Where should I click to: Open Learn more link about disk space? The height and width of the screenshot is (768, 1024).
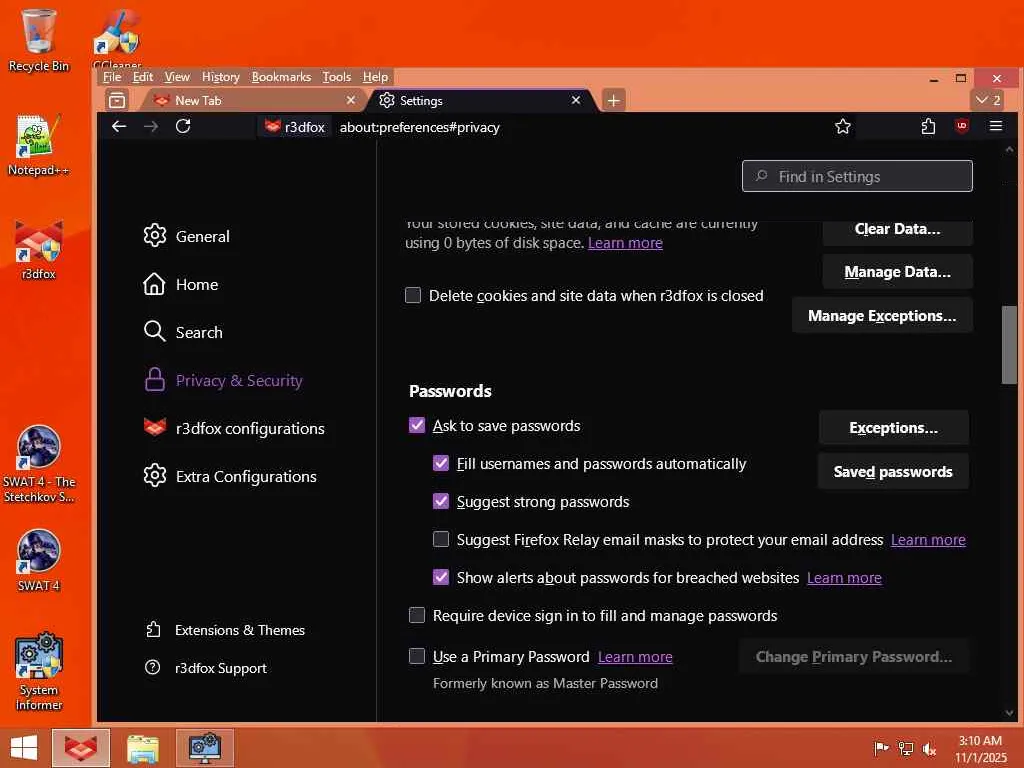pyautogui.click(x=625, y=243)
